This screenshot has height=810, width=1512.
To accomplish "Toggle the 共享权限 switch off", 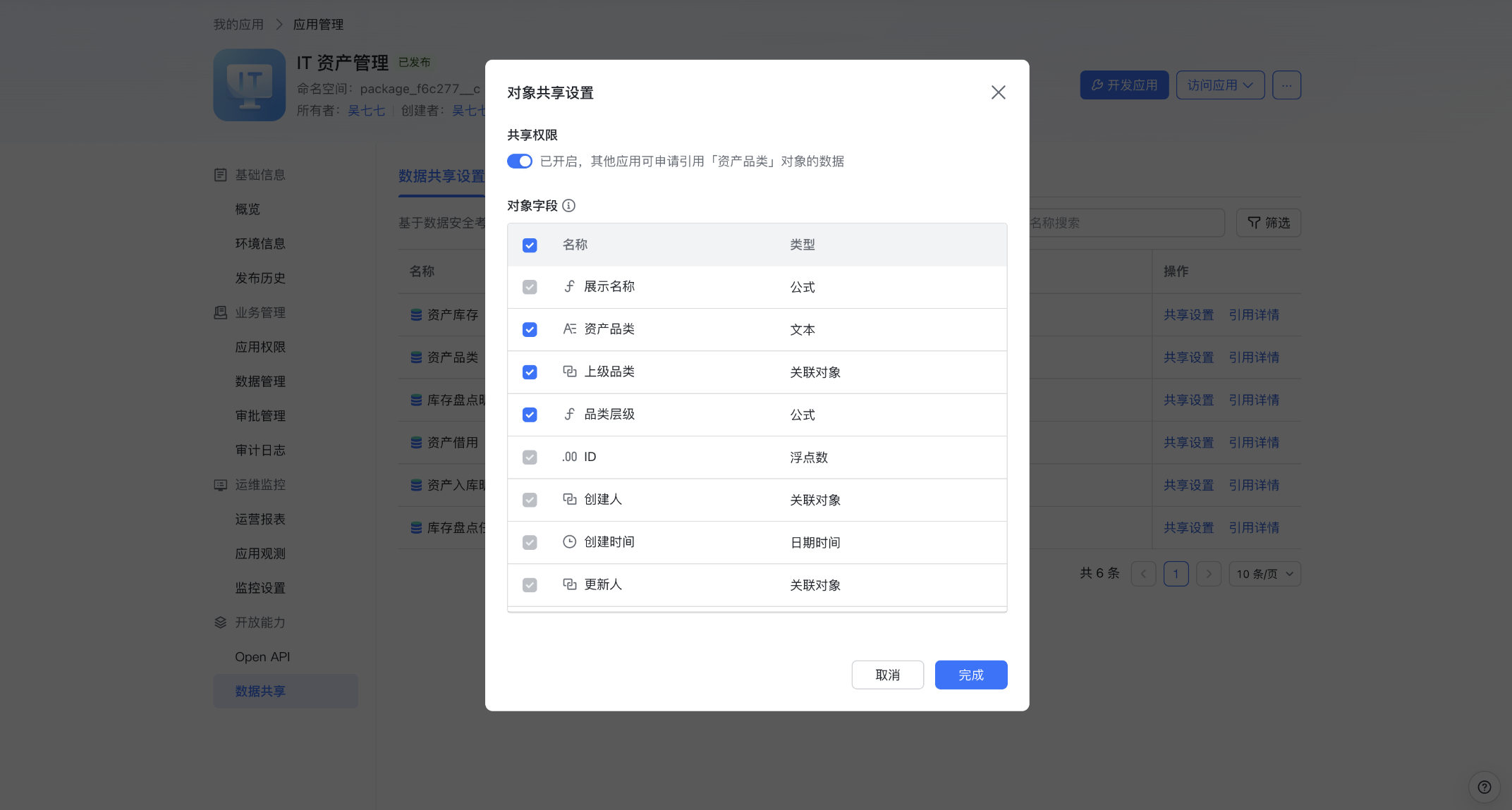I will pyautogui.click(x=520, y=161).
